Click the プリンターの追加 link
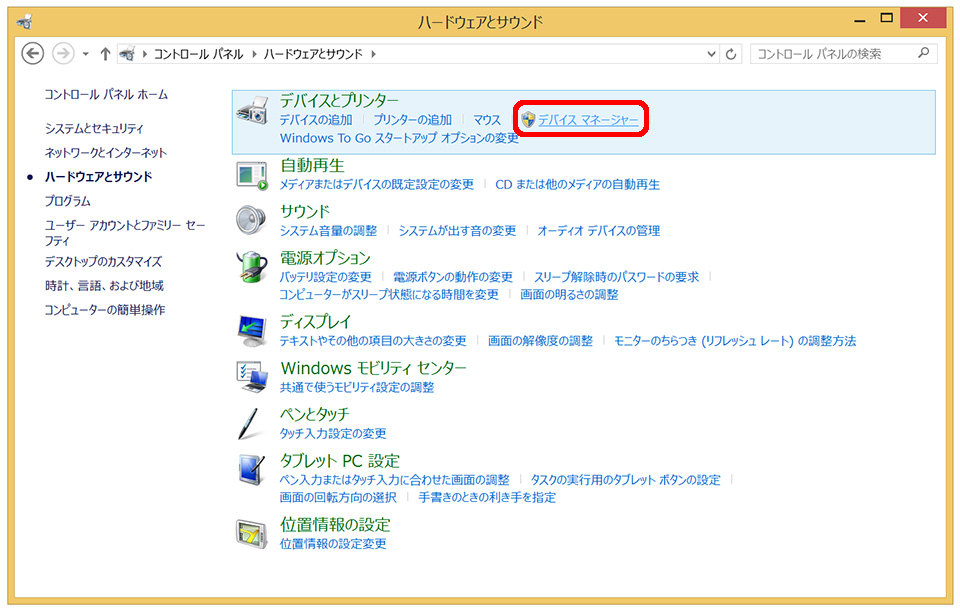 pos(413,120)
